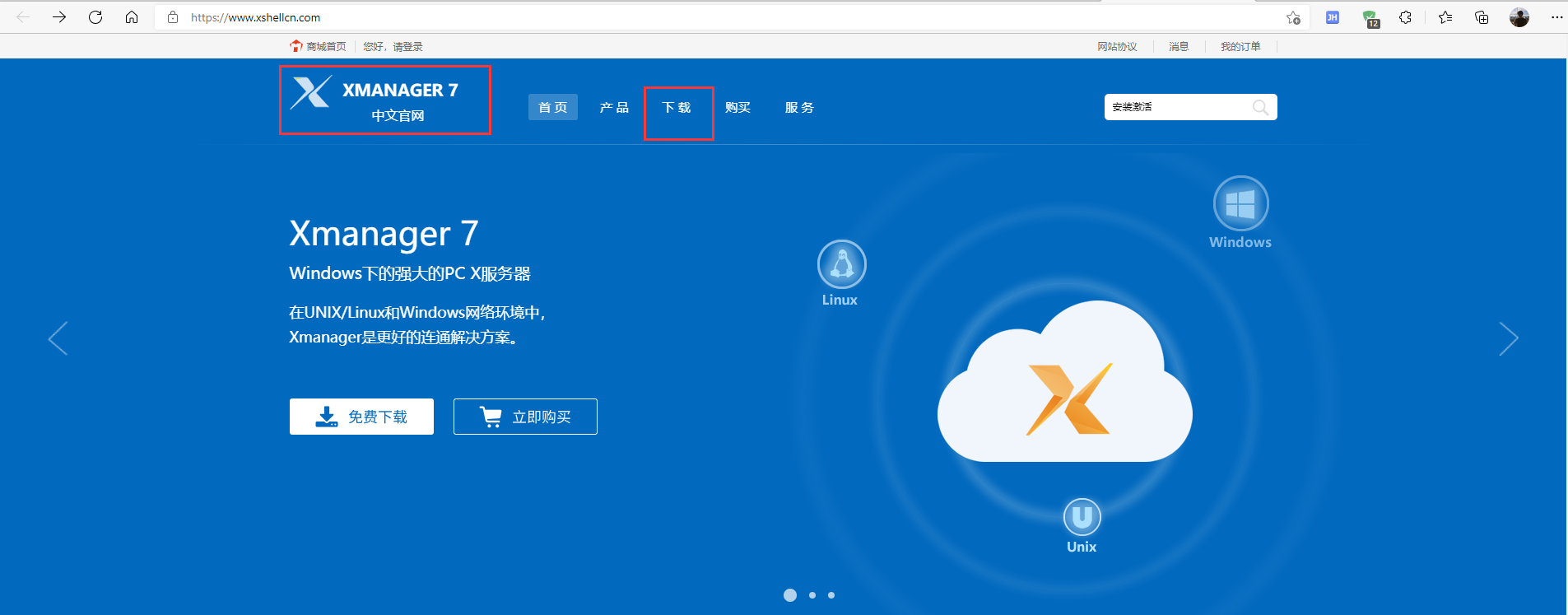The width and height of the screenshot is (1568, 615).
Task: Open browser extensions puzzle icon
Action: pos(1406,17)
